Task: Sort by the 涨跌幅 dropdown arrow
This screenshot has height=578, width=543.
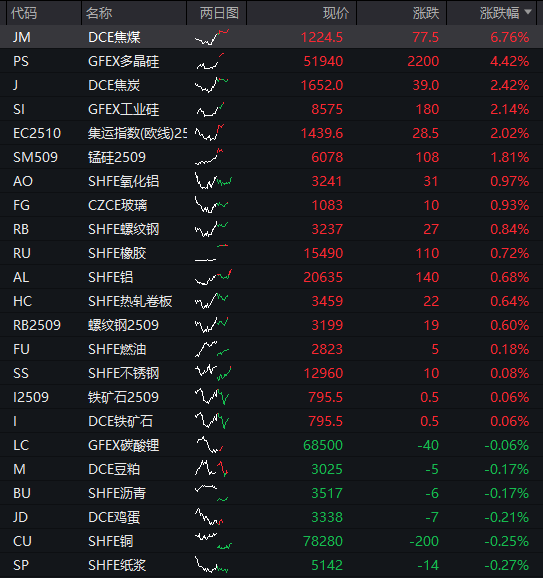Action: pyautogui.click(x=528, y=12)
